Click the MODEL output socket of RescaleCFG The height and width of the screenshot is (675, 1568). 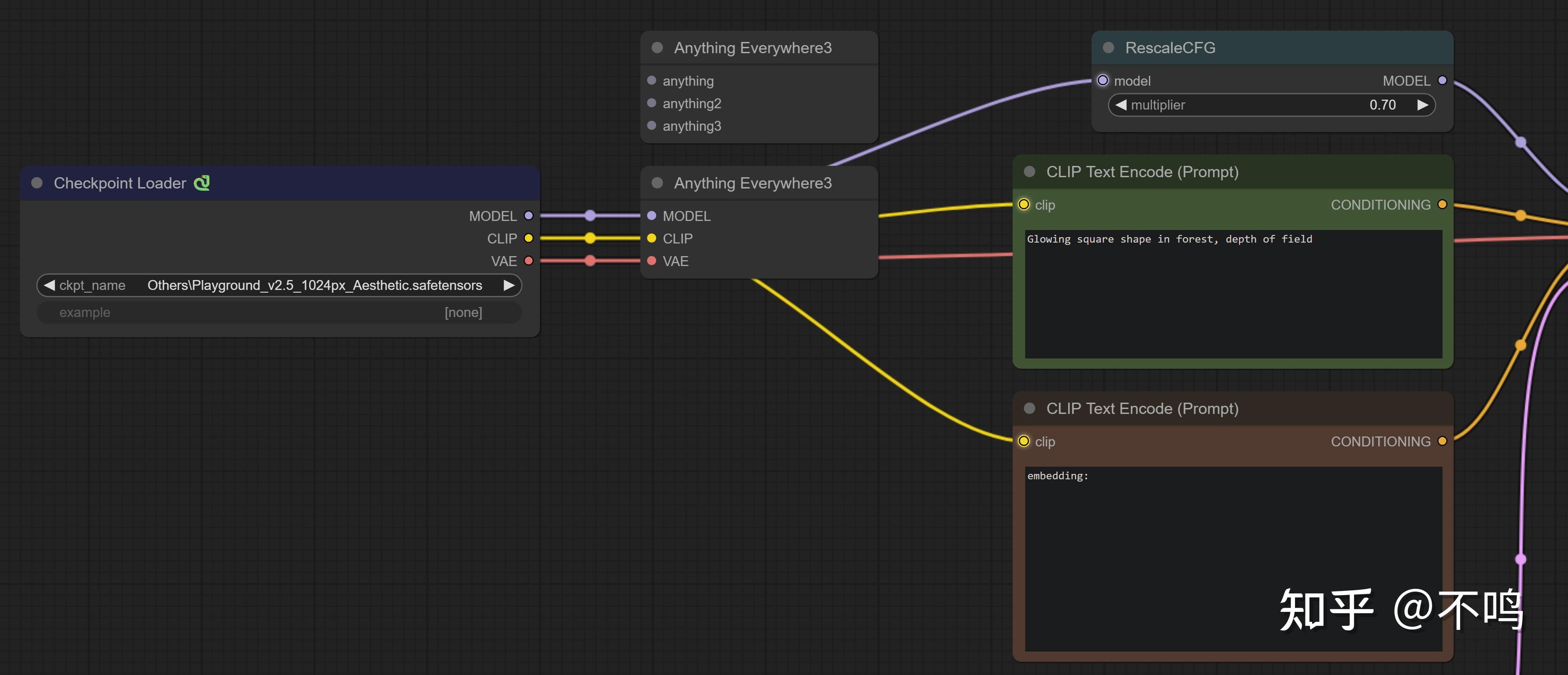click(1442, 80)
